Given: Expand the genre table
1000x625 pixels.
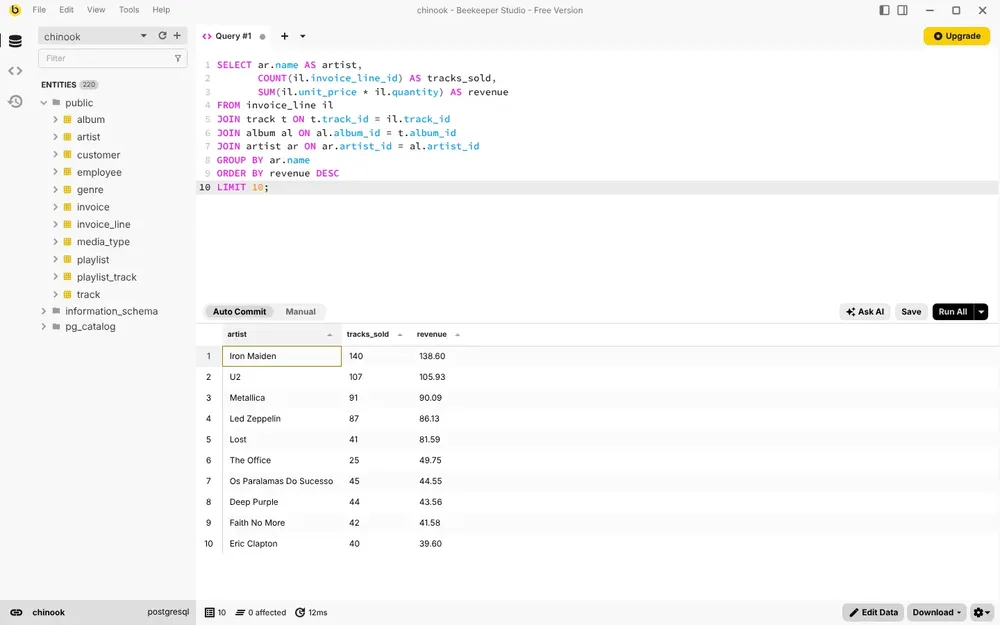Looking at the screenshot, I should point(55,189).
